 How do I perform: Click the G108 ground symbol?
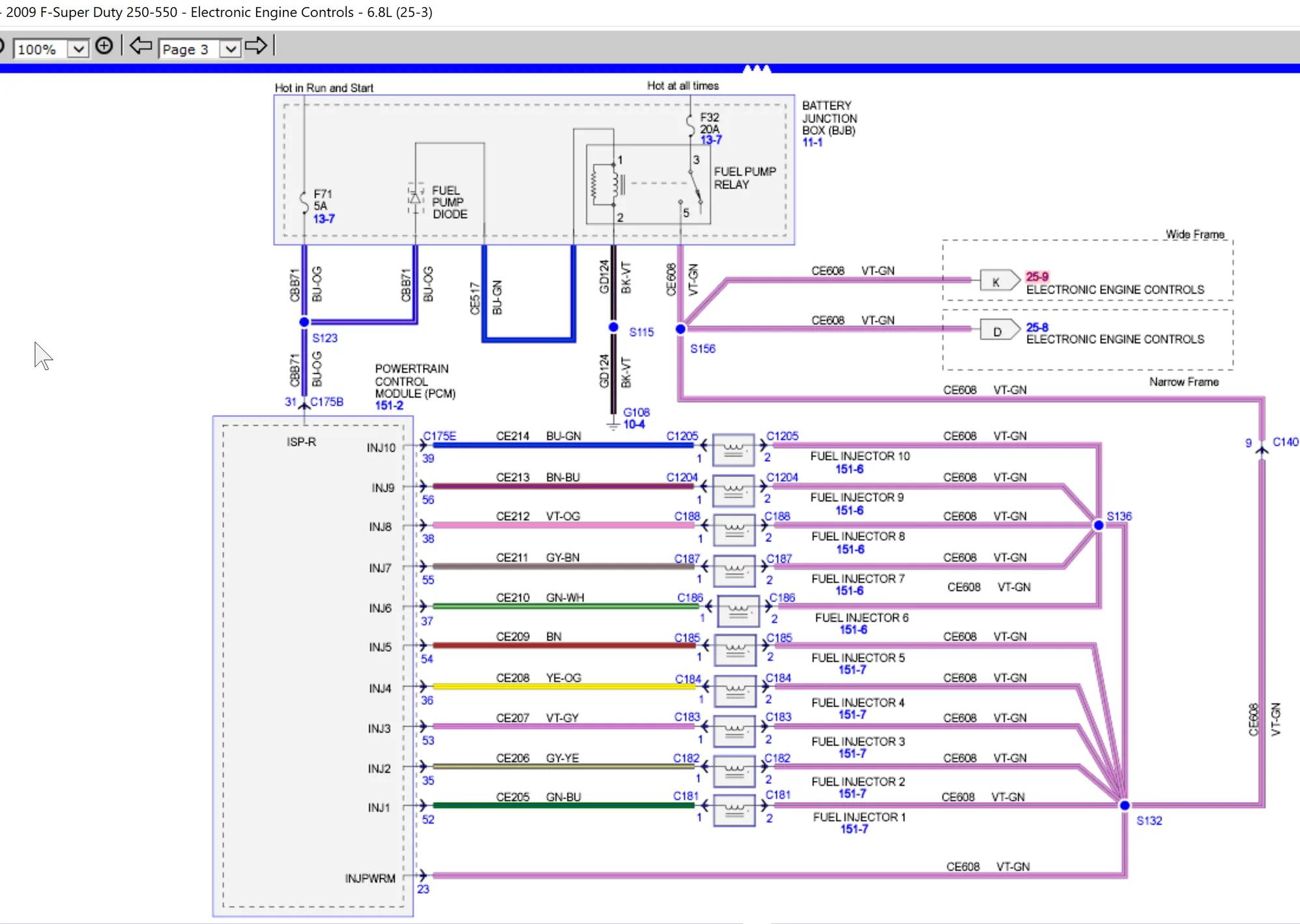tap(613, 425)
